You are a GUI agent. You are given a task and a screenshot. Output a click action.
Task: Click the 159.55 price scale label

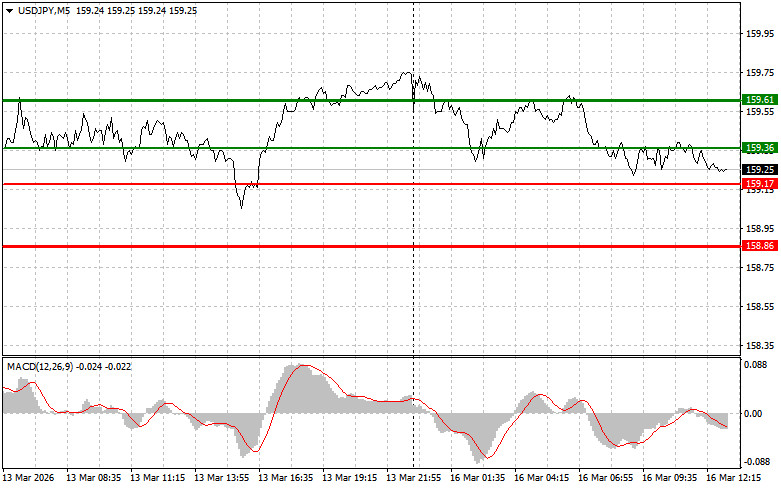click(760, 112)
